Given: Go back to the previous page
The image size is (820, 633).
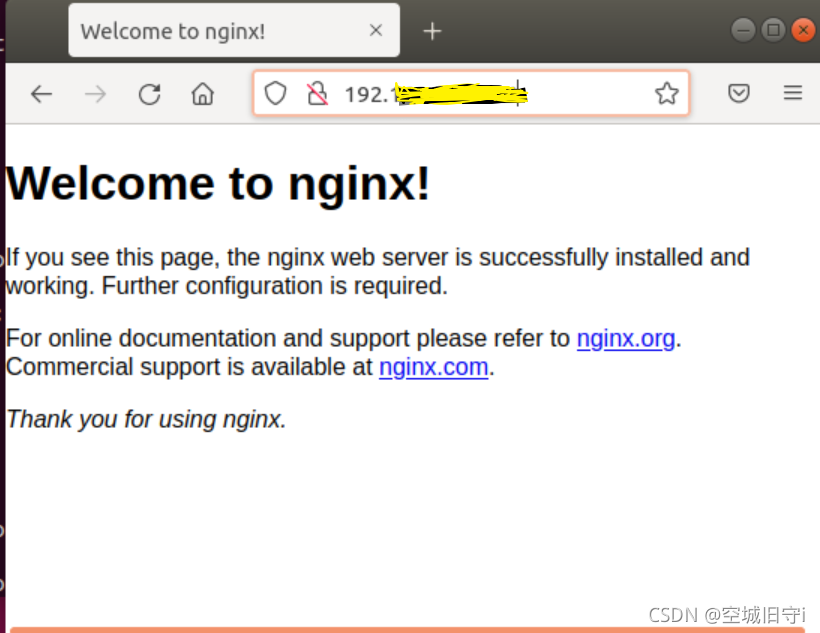Looking at the screenshot, I should click(x=41, y=93).
